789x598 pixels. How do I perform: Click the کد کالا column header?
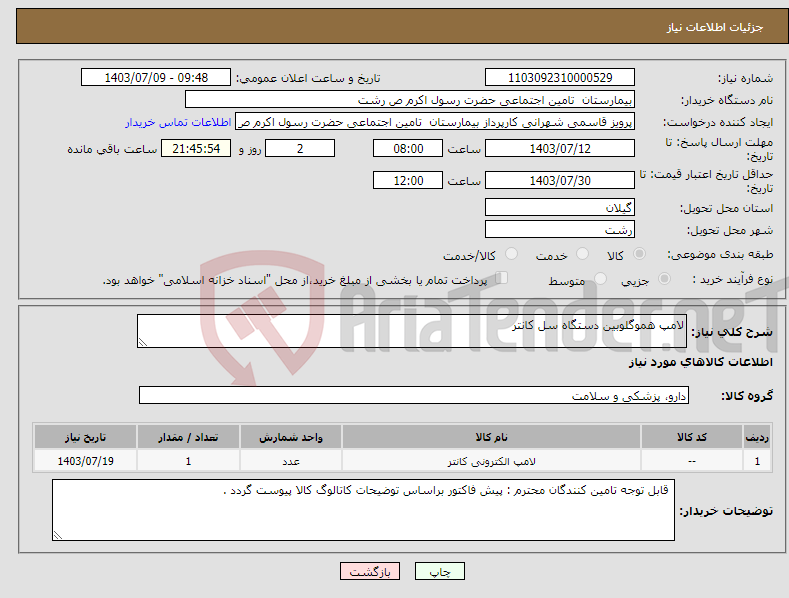692,437
